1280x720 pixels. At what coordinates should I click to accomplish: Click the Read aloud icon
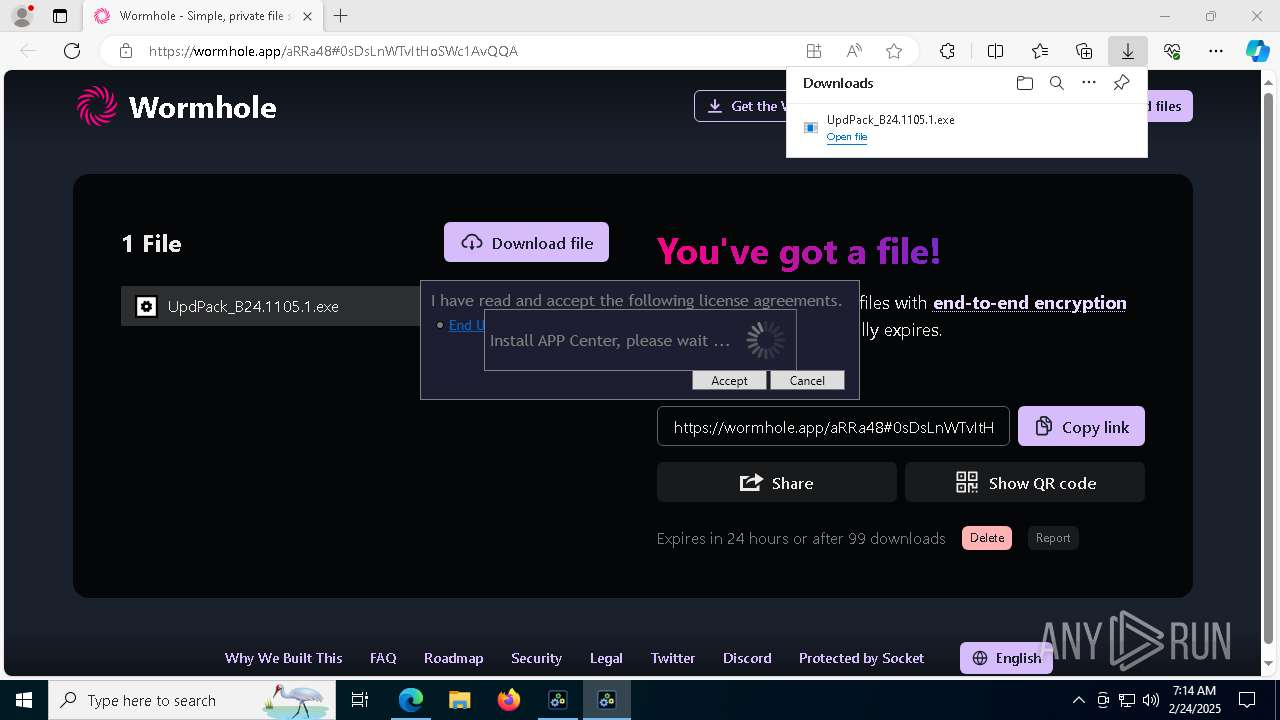coord(854,51)
